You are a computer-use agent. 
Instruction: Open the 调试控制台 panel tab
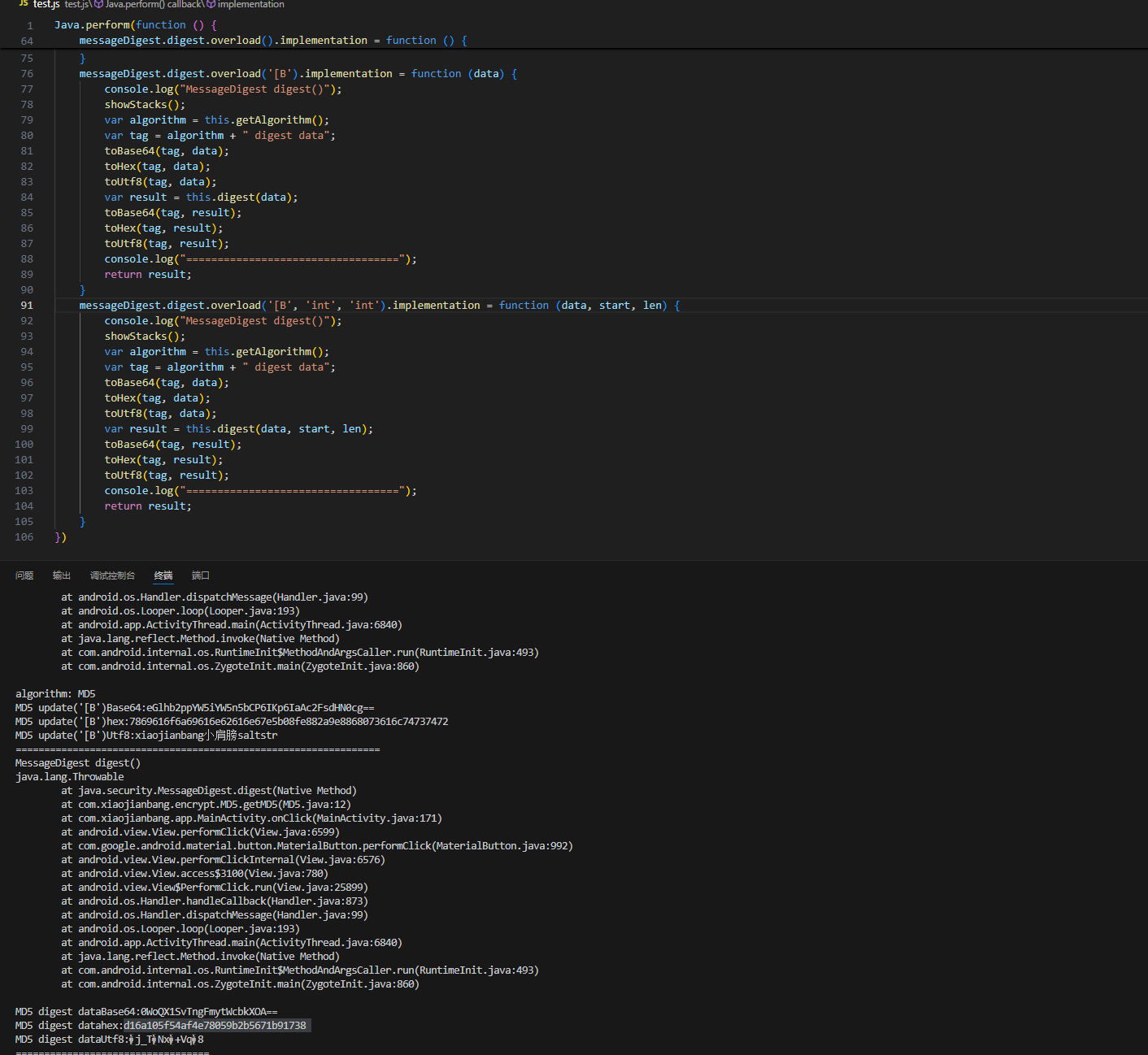click(x=112, y=575)
